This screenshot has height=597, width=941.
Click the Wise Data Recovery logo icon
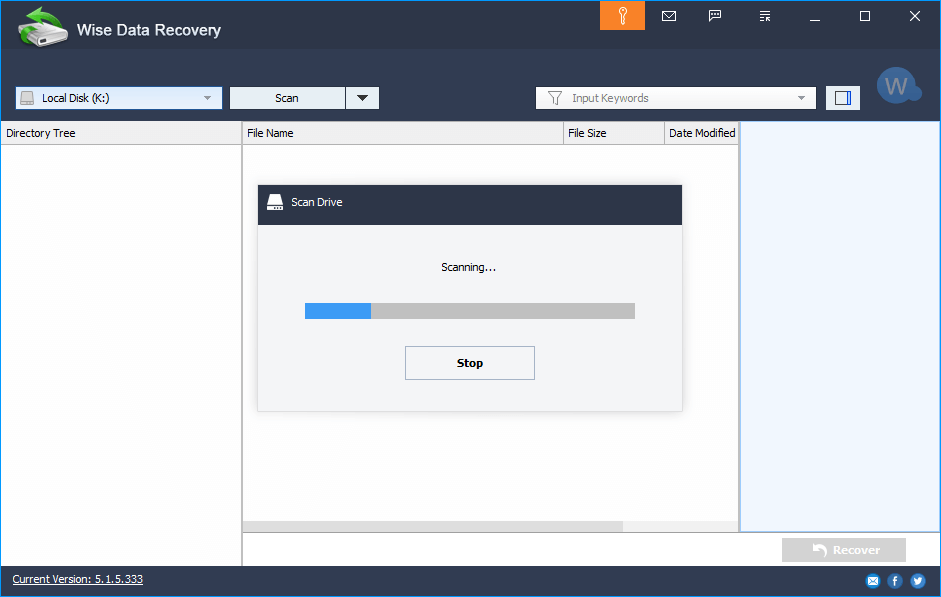tap(42, 28)
